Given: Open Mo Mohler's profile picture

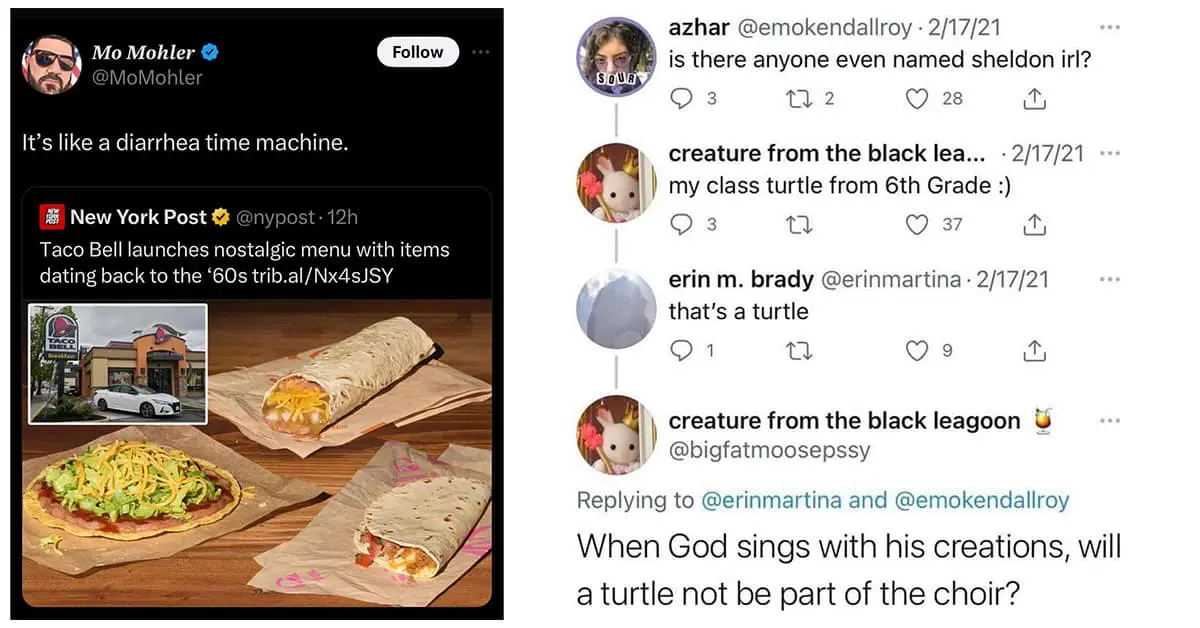Looking at the screenshot, I should click(51, 64).
